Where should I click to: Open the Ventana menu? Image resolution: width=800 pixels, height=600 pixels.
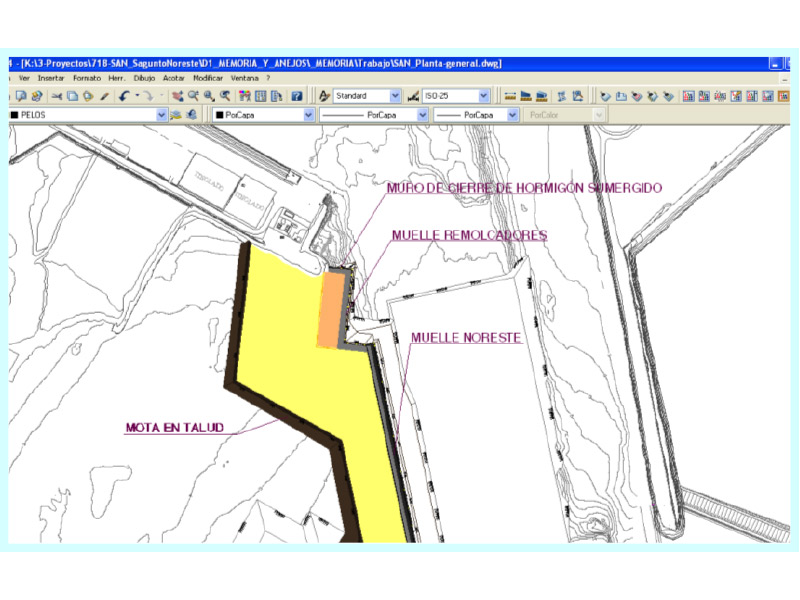point(244,78)
